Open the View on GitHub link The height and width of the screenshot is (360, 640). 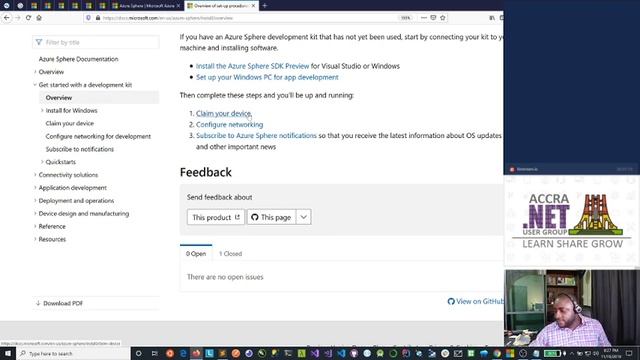476,302
